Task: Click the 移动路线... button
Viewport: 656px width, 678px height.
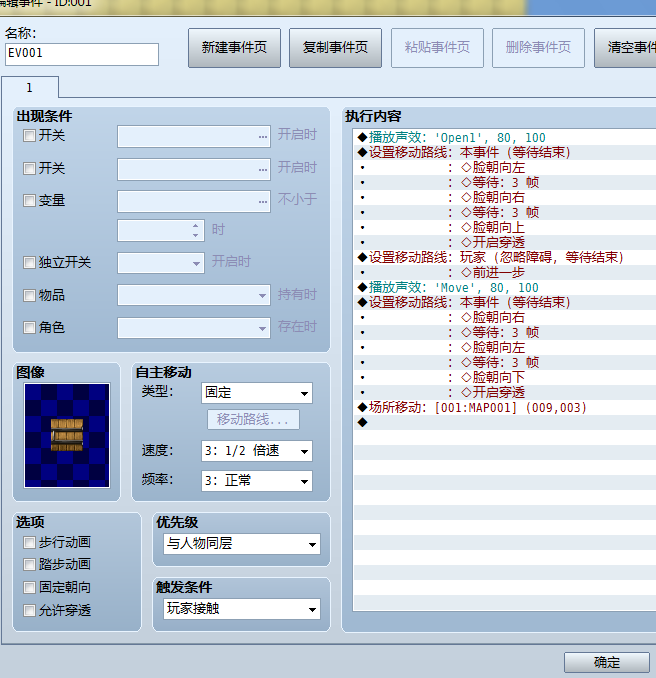Action: click(x=253, y=419)
